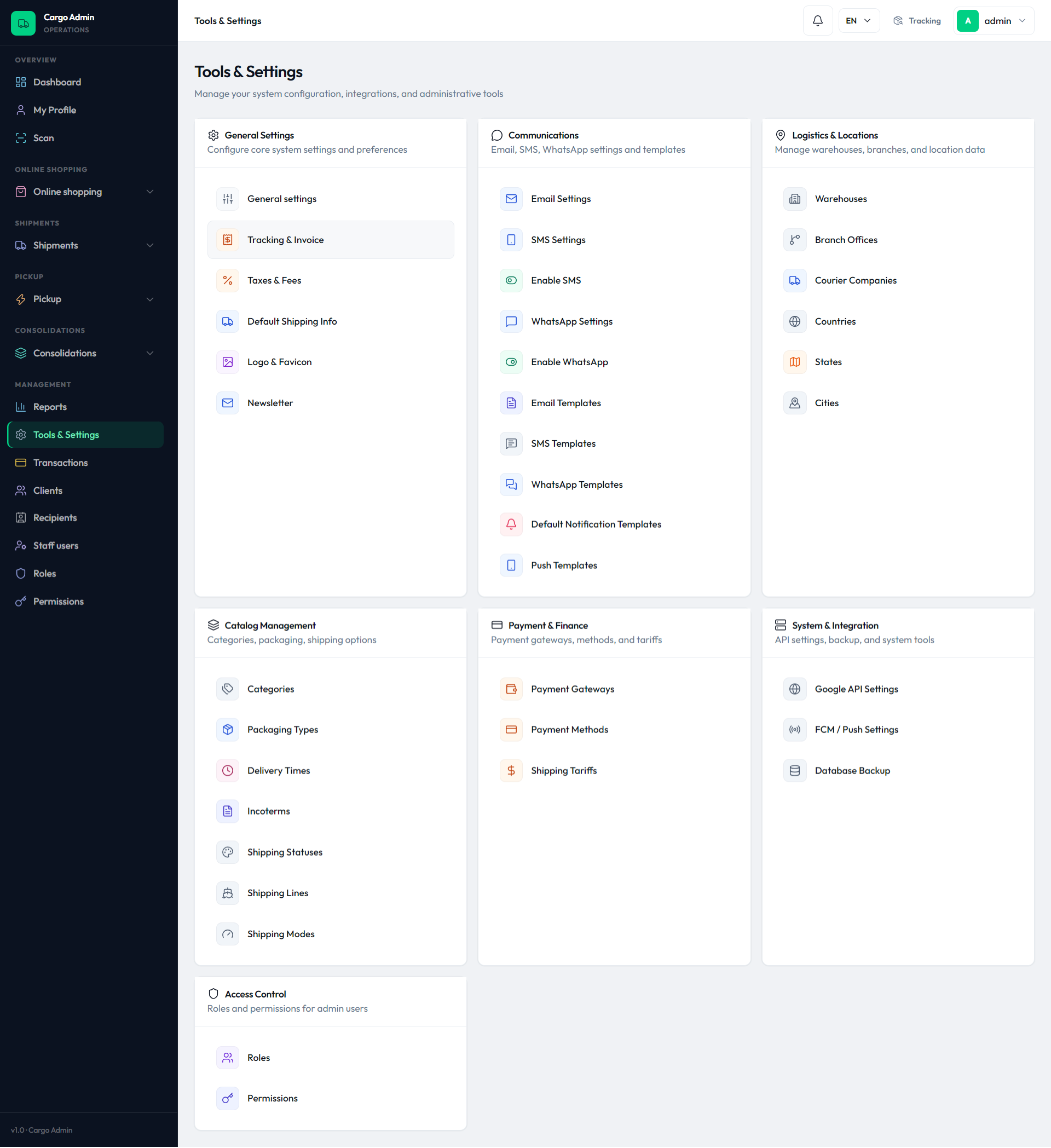Click the Packaging Types box icon
Viewport: 1051px width, 1148px height.
(227, 730)
